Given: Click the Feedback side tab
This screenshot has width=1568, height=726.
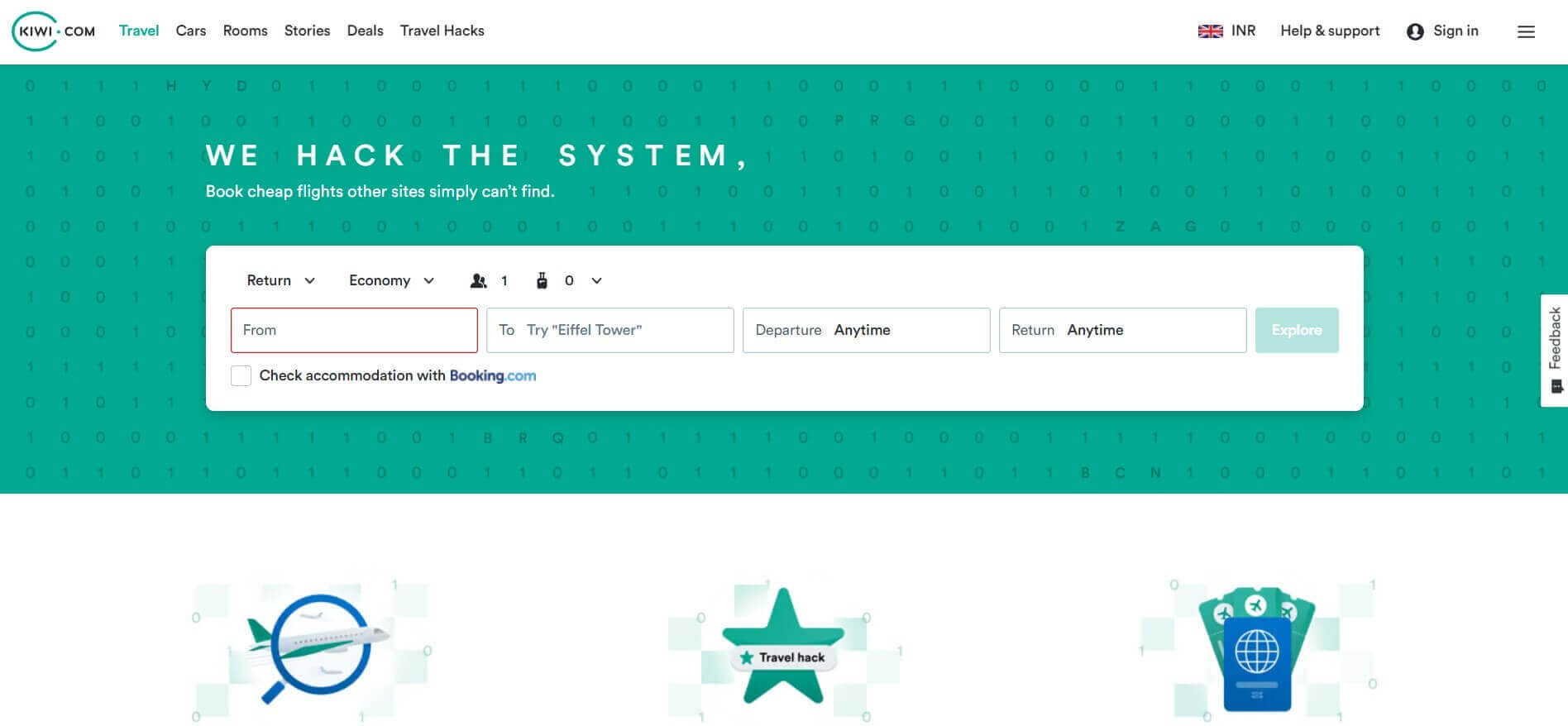Looking at the screenshot, I should [1555, 351].
